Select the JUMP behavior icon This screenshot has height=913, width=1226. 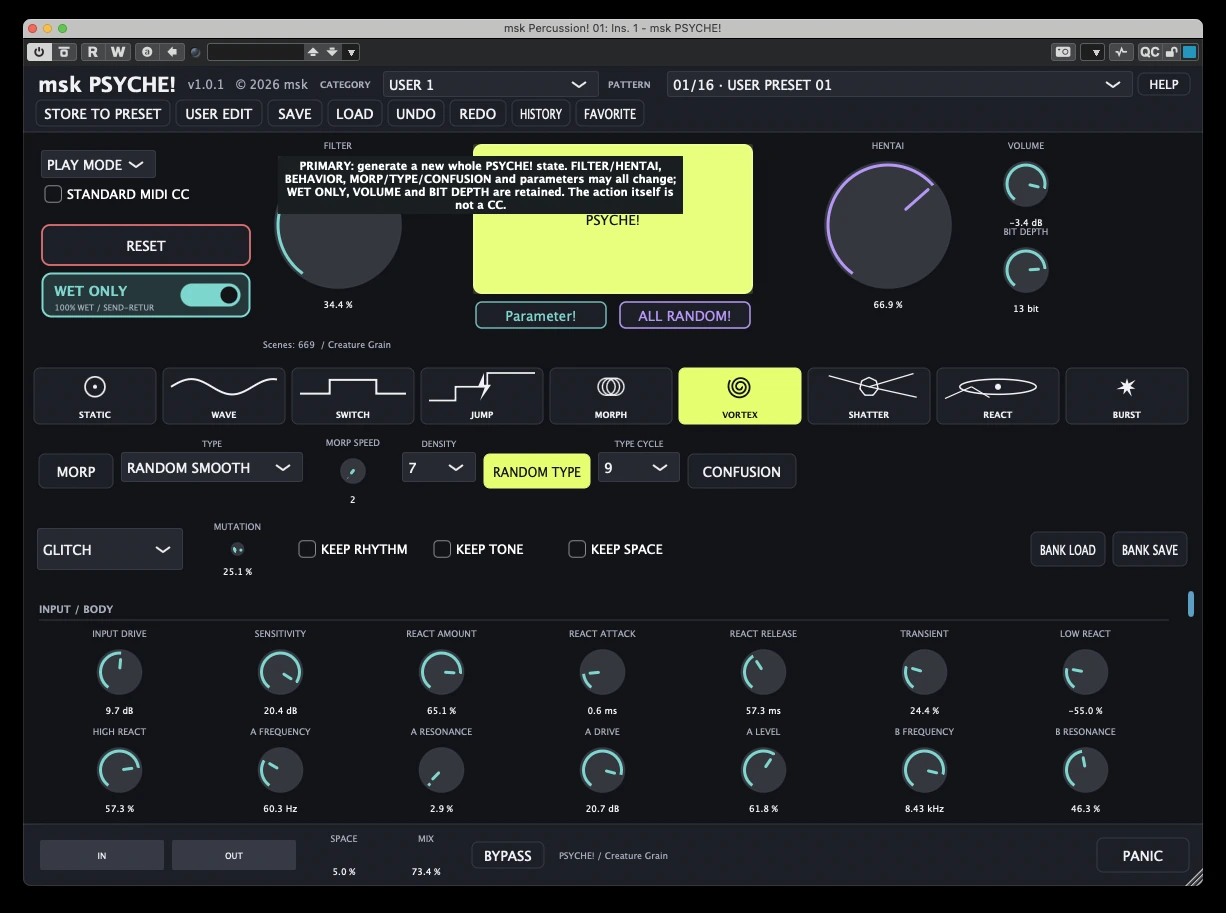[482, 396]
